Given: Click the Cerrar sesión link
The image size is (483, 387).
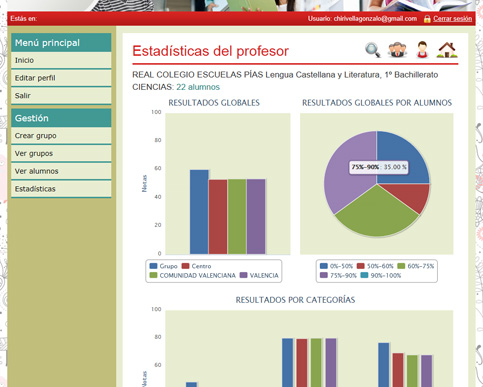Looking at the screenshot, I should pyautogui.click(x=452, y=19).
